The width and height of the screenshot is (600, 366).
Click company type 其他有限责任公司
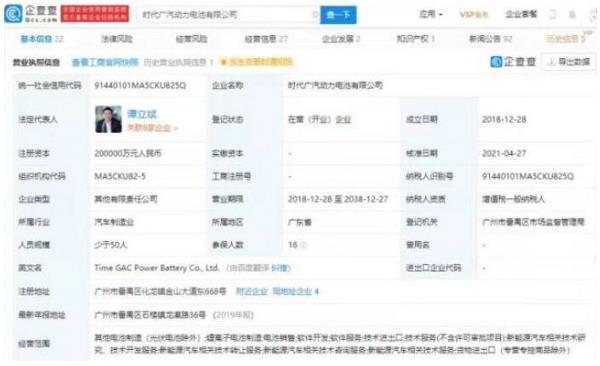[x=126, y=199]
